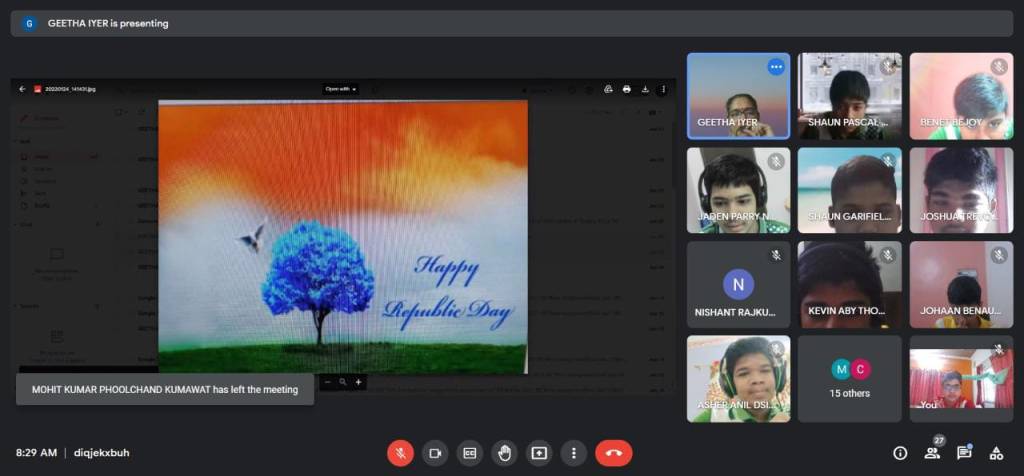Go back using the viewer's back arrow
Viewport: 1024px width, 476px height.
23,89
